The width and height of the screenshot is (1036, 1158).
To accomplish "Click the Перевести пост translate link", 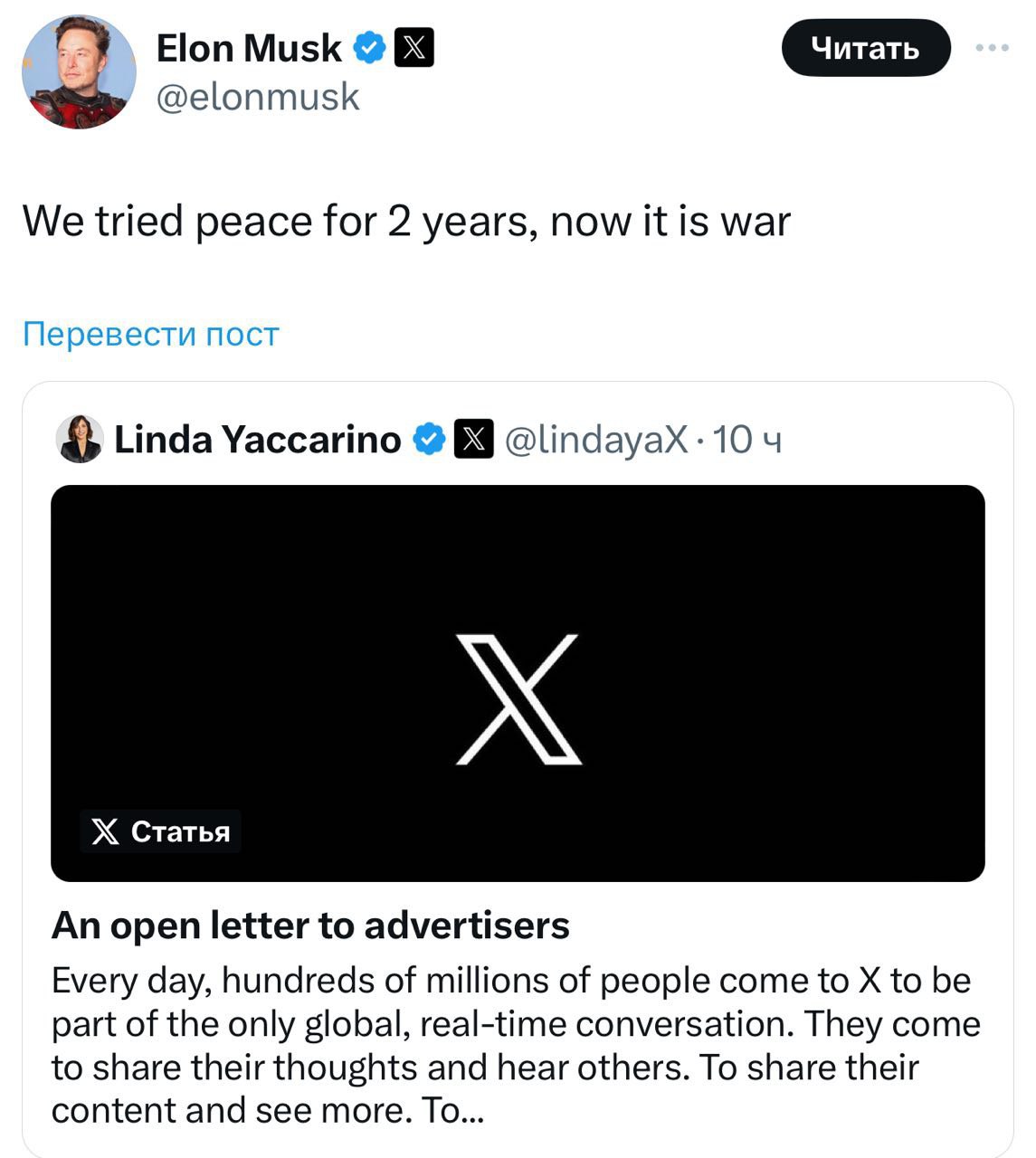I will tap(151, 334).
